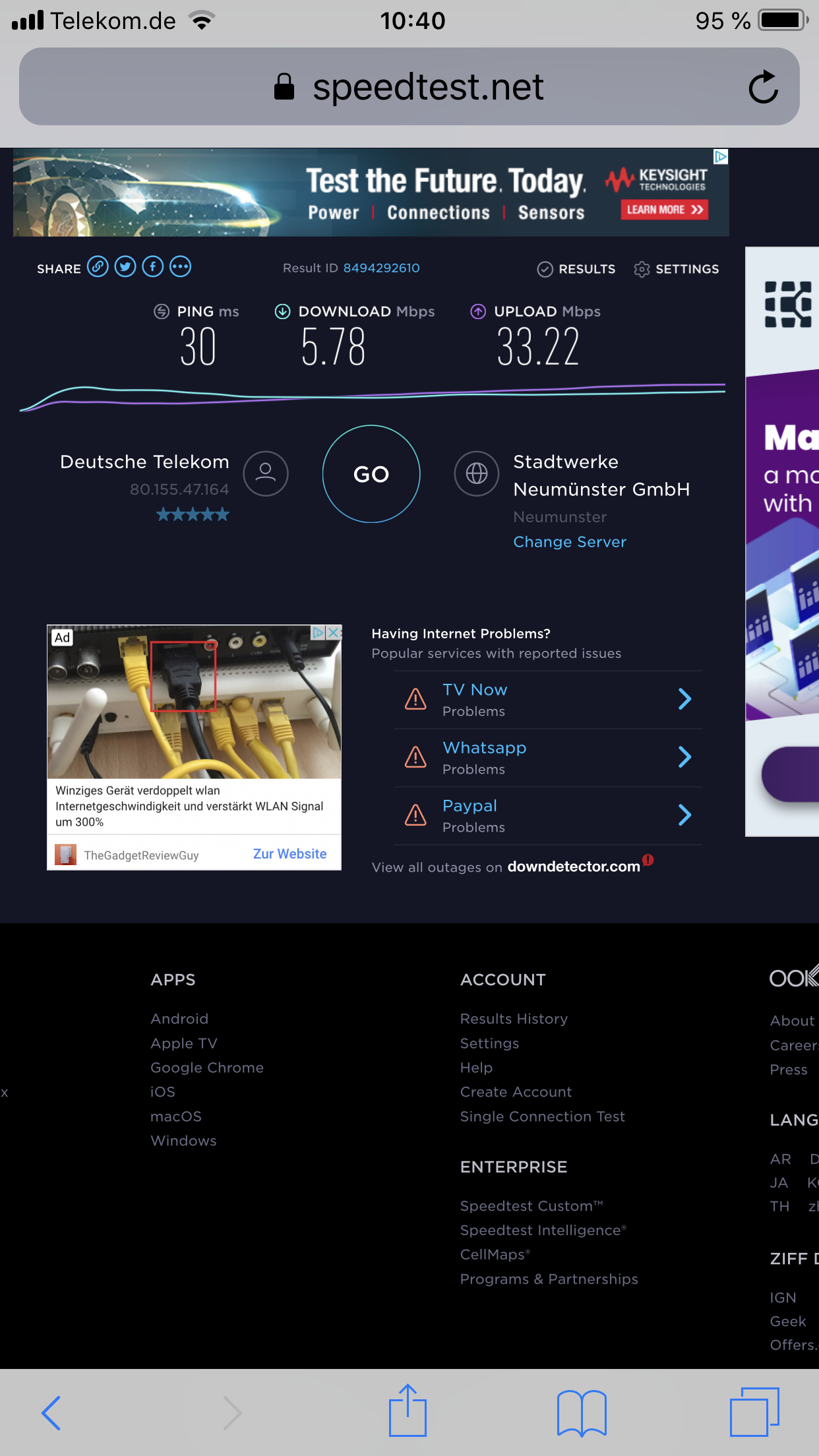Expand Whatsapp problems chevron
This screenshot has height=1456, width=819.
click(x=685, y=757)
